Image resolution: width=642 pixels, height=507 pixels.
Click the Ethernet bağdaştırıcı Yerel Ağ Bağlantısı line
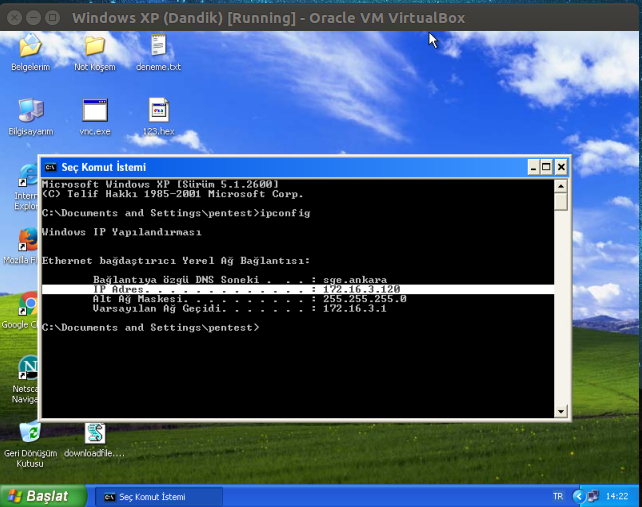pos(176,261)
